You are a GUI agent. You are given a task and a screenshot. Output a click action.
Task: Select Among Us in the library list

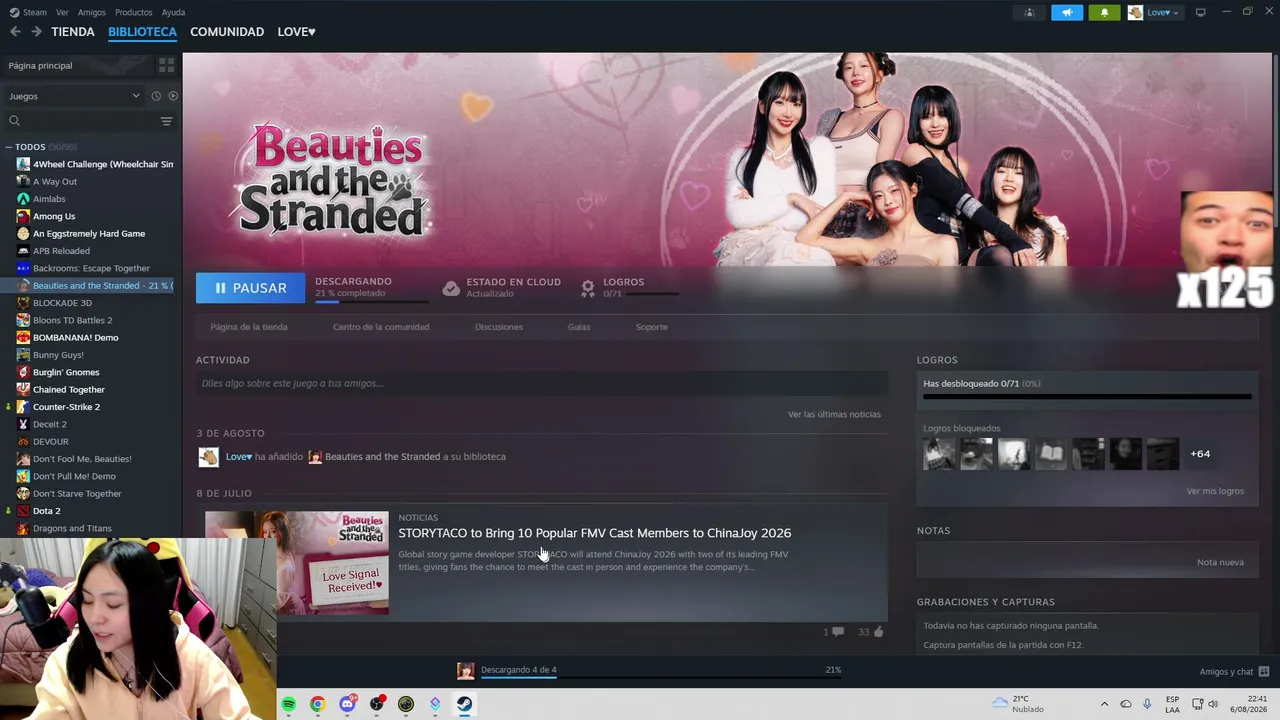pyautogui.click(x=54, y=216)
